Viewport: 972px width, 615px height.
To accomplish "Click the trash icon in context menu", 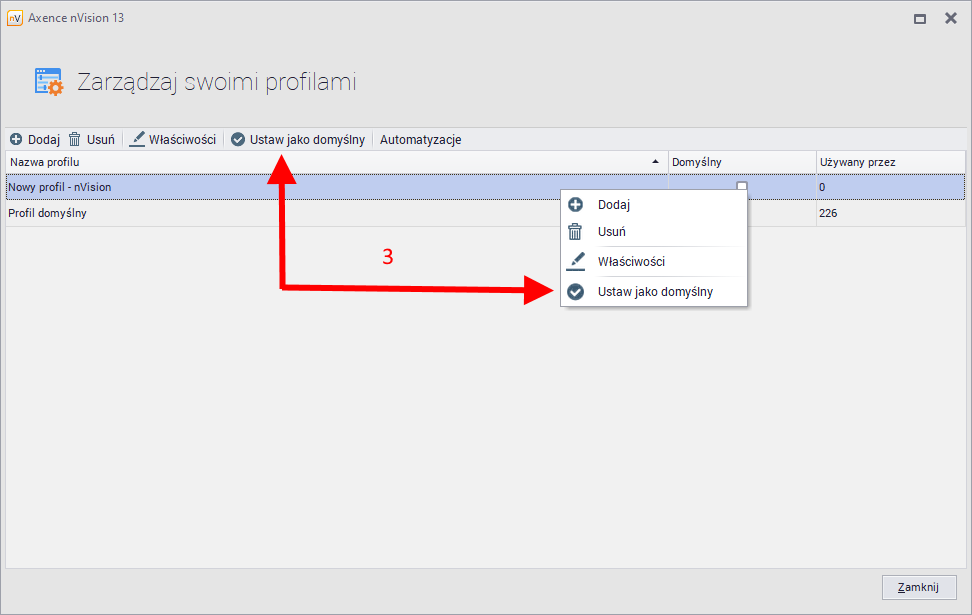I will (575, 232).
